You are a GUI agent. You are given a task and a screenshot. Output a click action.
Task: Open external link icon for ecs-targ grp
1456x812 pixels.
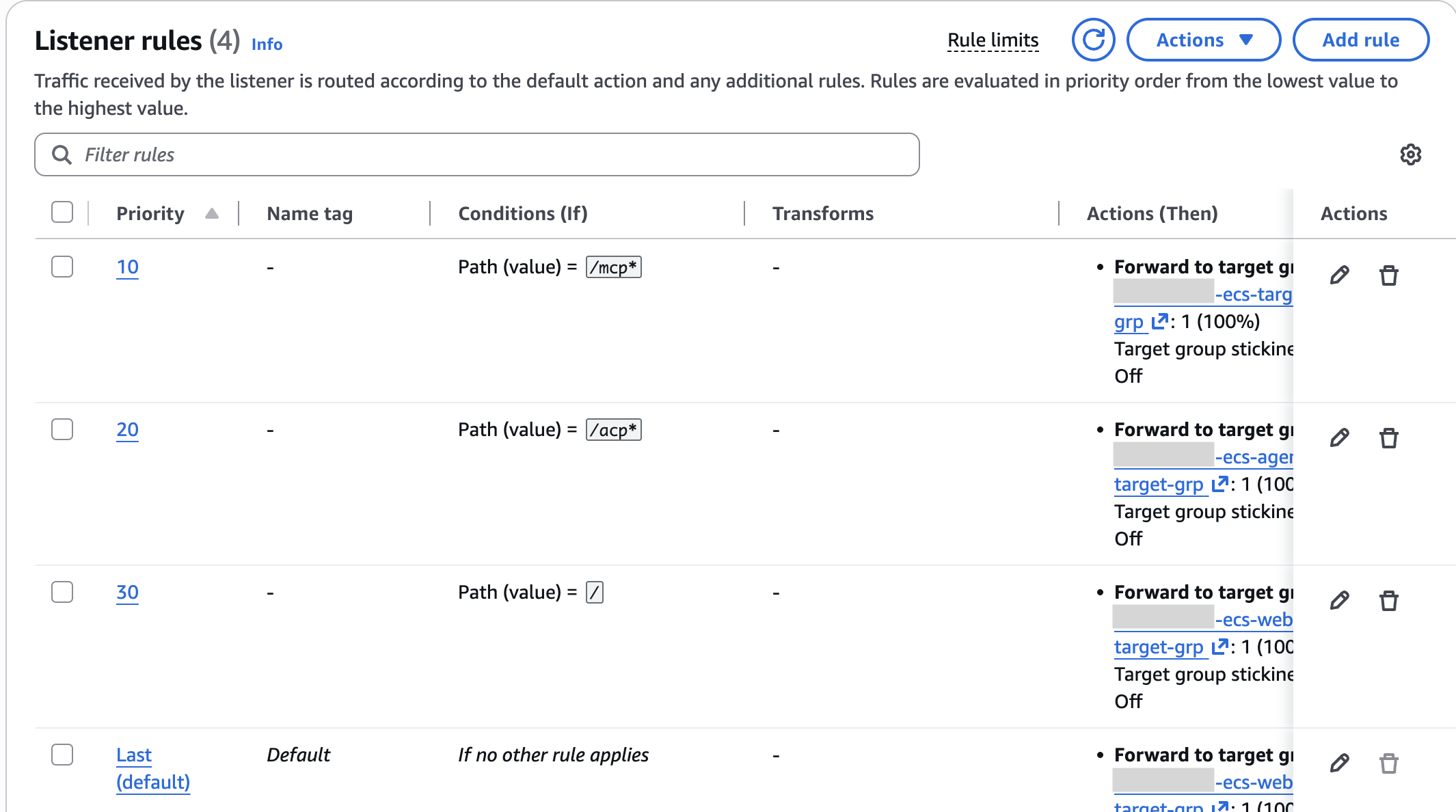1159,321
